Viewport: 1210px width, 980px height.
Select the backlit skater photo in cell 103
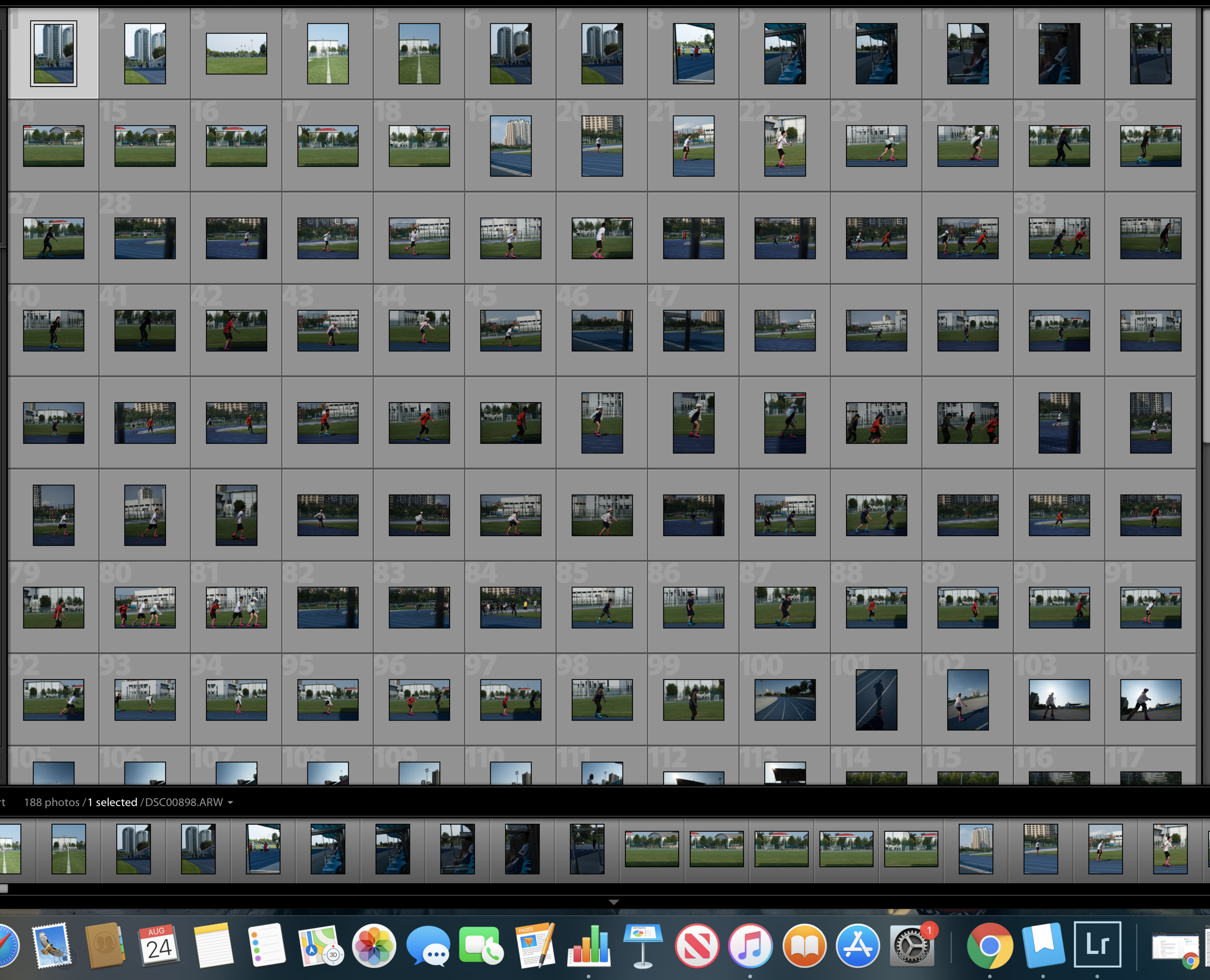(1059, 699)
